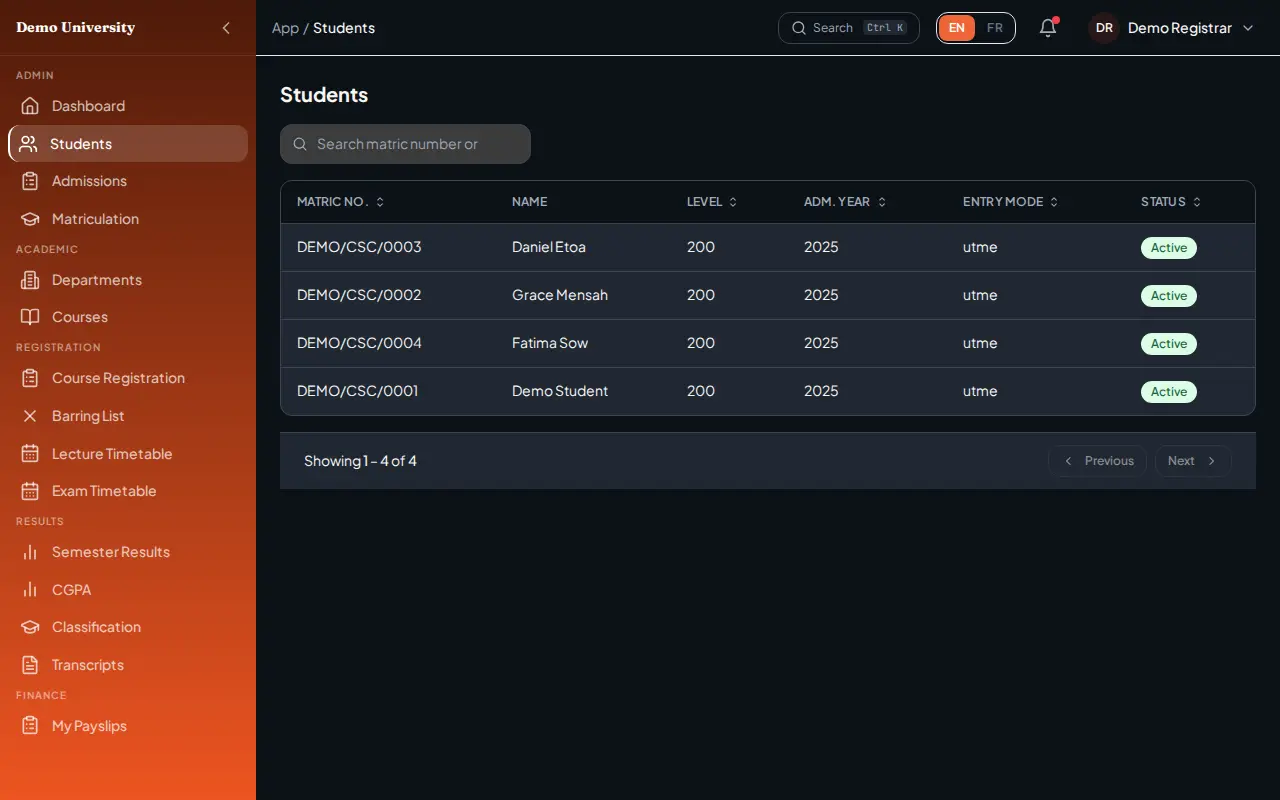Click the Classification cap icon

30,627
